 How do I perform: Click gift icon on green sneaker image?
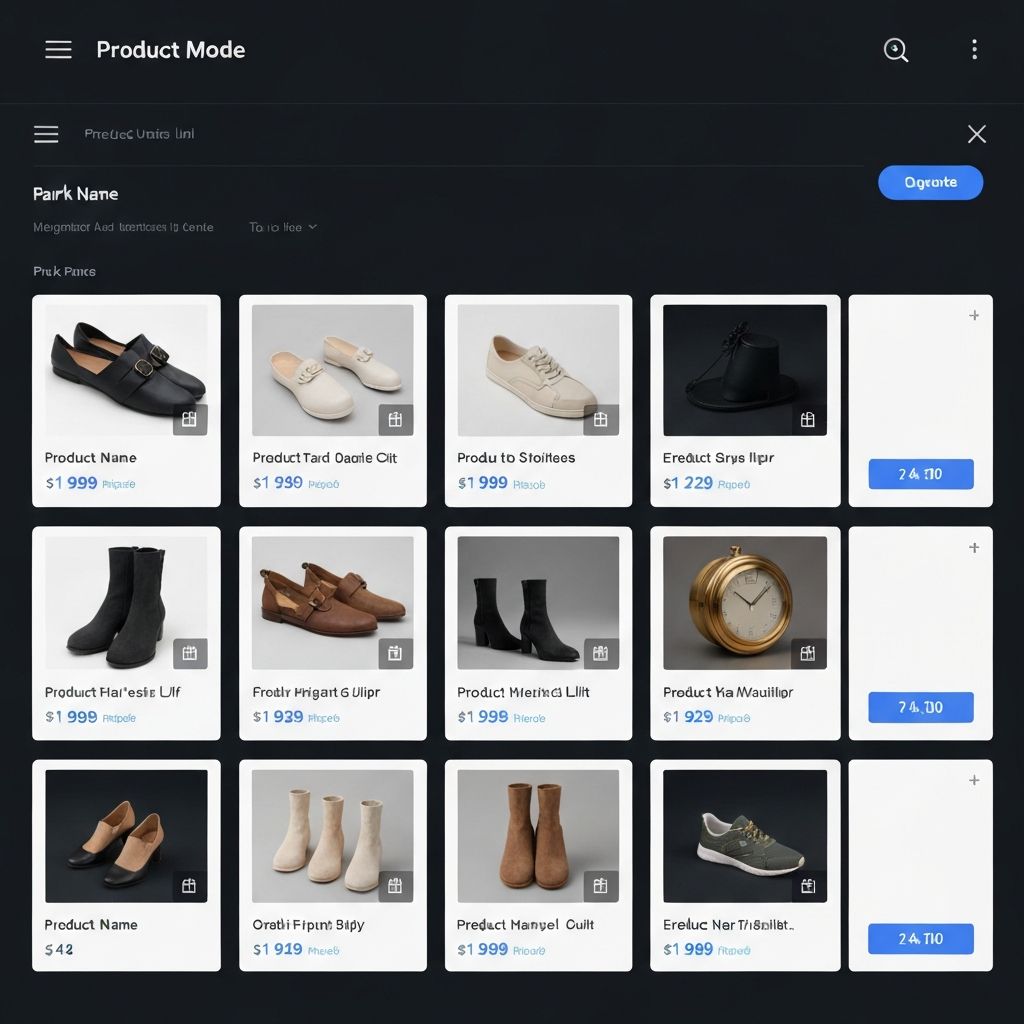coord(808,886)
